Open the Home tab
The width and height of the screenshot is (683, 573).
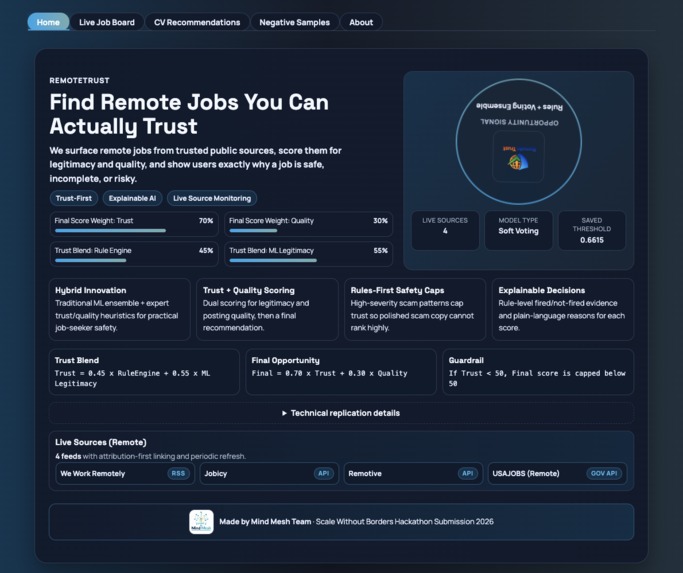(x=48, y=22)
